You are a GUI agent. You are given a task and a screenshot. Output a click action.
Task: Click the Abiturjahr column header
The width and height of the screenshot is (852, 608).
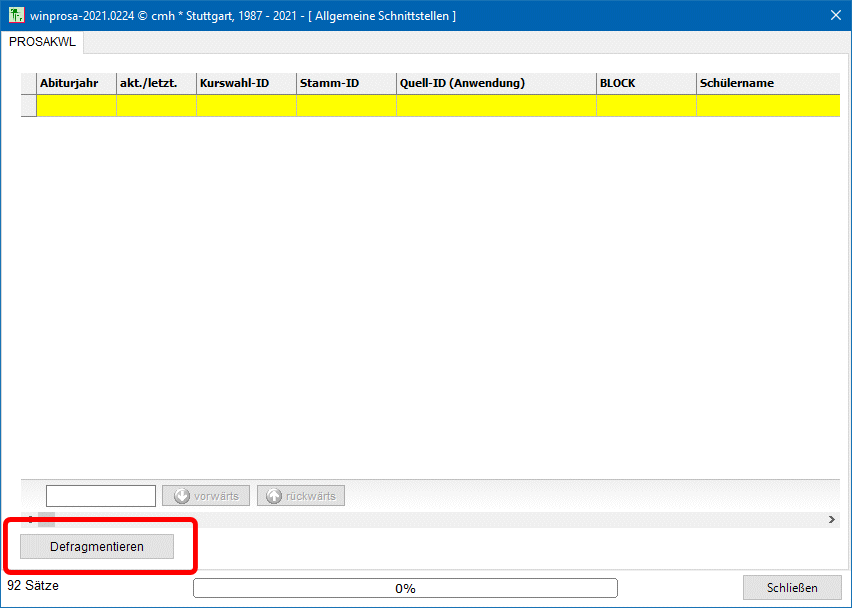[x=76, y=83]
